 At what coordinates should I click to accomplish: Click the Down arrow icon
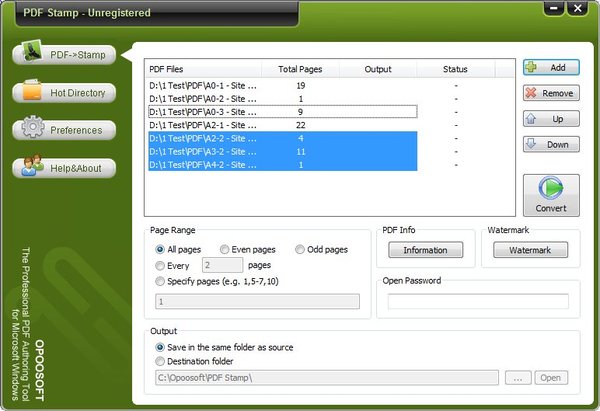531,144
